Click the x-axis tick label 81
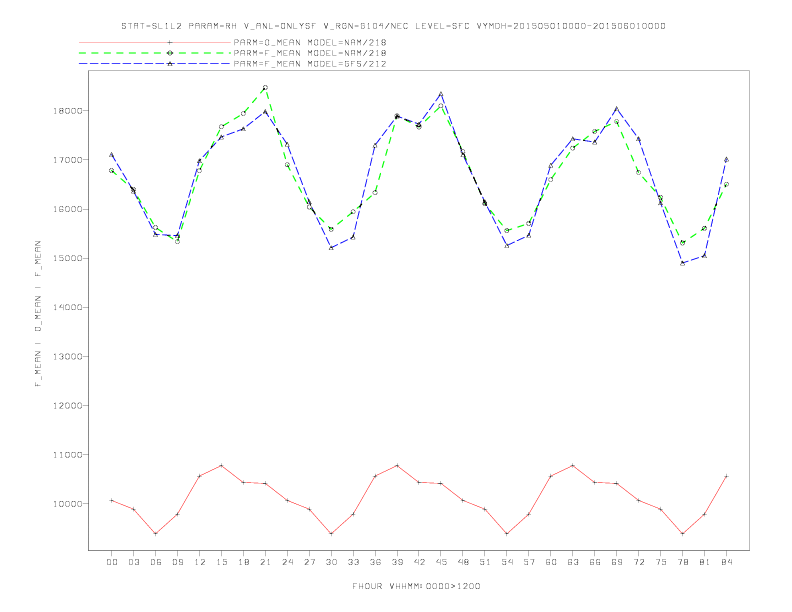Viewport: 792px width, 612px height. (x=705, y=562)
